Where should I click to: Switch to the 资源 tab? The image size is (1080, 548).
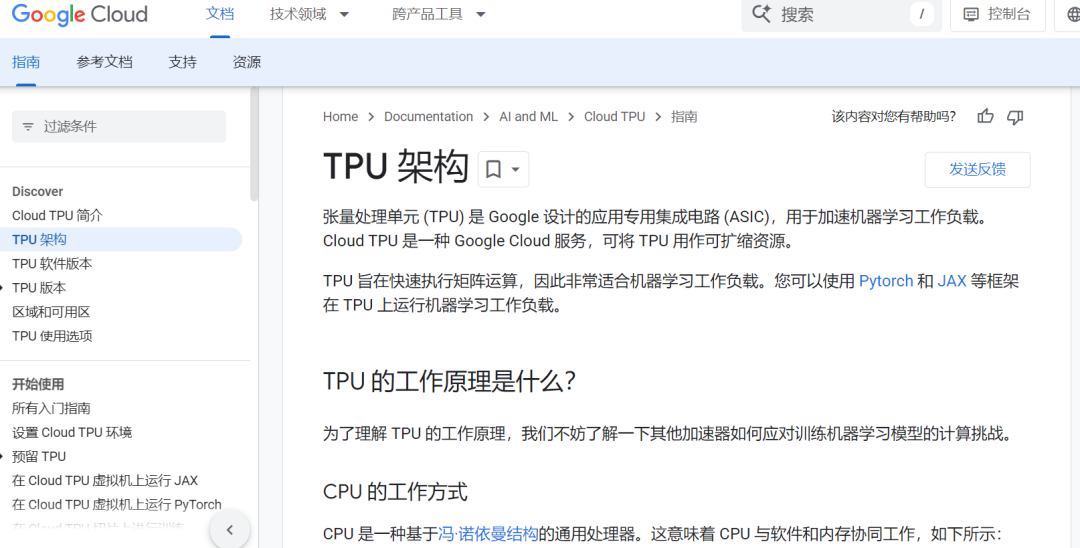(x=247, y=62)
